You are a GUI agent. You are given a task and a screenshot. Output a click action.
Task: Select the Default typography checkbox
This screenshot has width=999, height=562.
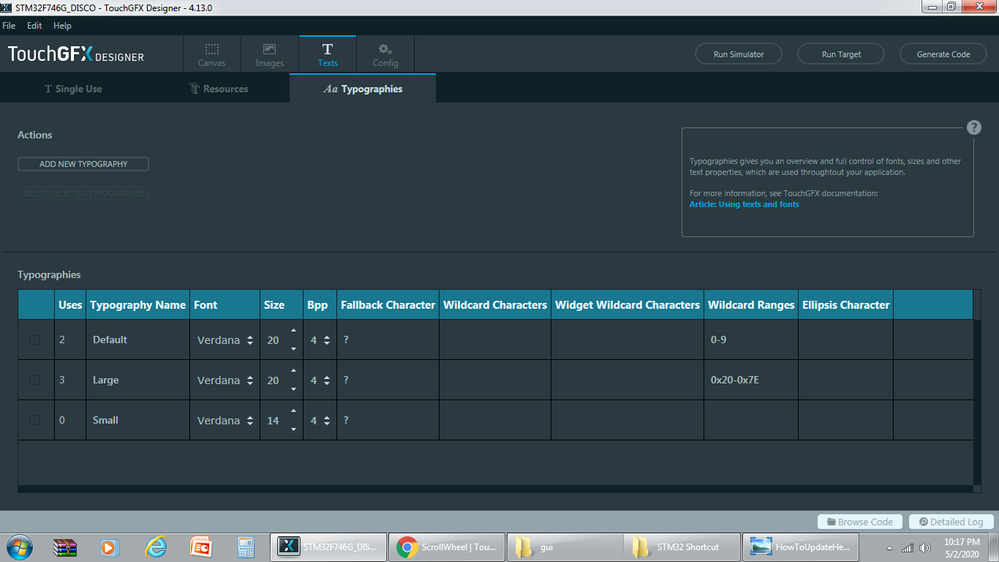35,340
